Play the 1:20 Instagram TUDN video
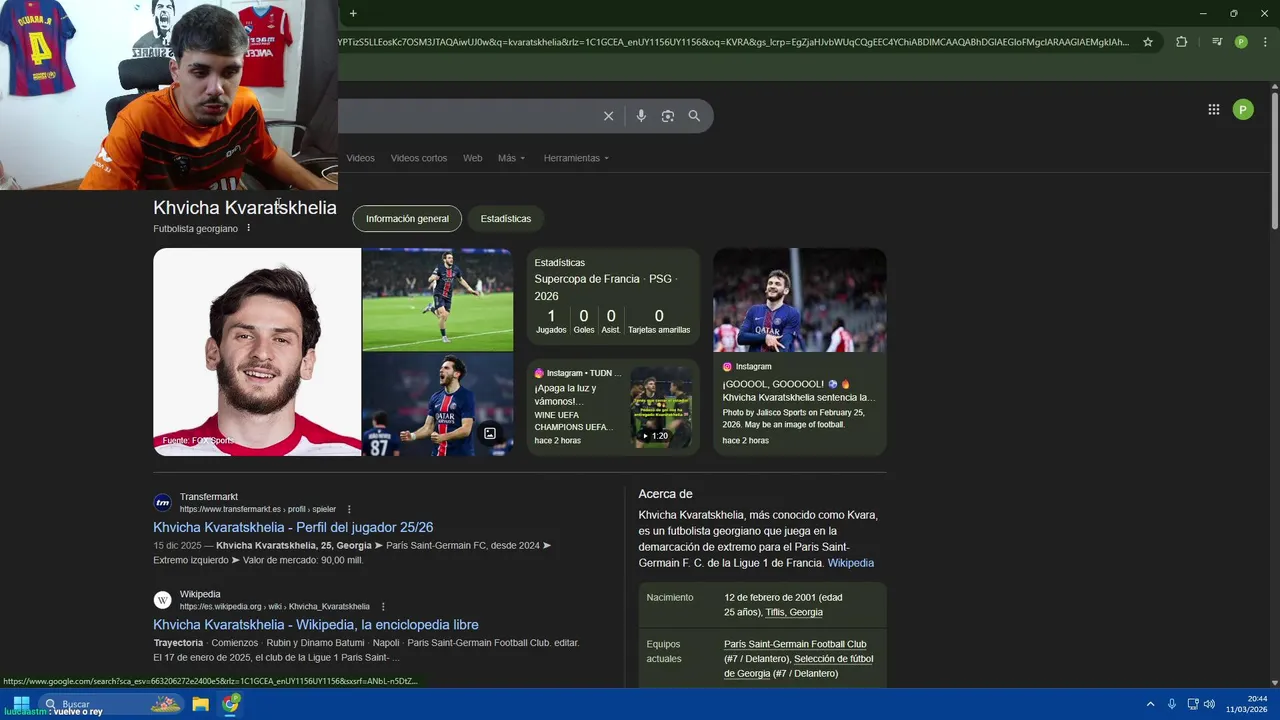The height and width of the screenshot is (720, 1280). (660, 408)
